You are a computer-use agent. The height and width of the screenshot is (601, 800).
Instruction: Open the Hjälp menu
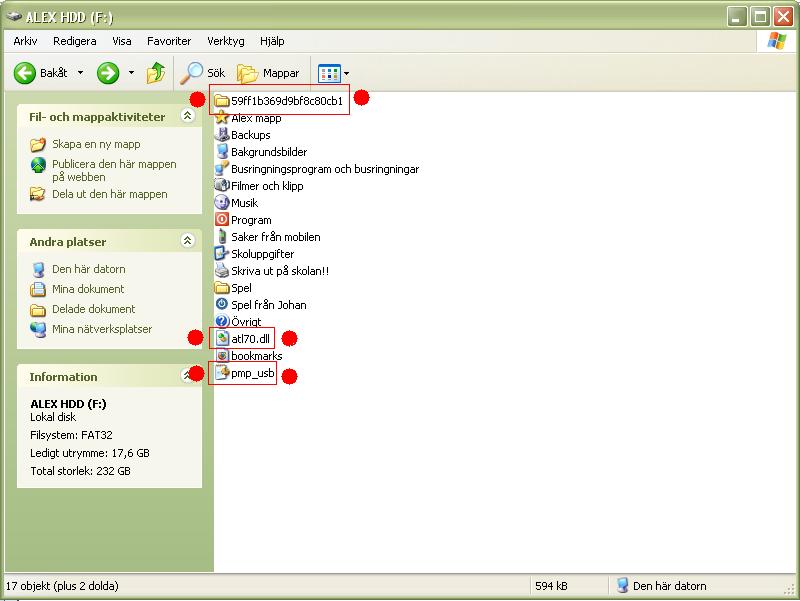pos(272,41)
